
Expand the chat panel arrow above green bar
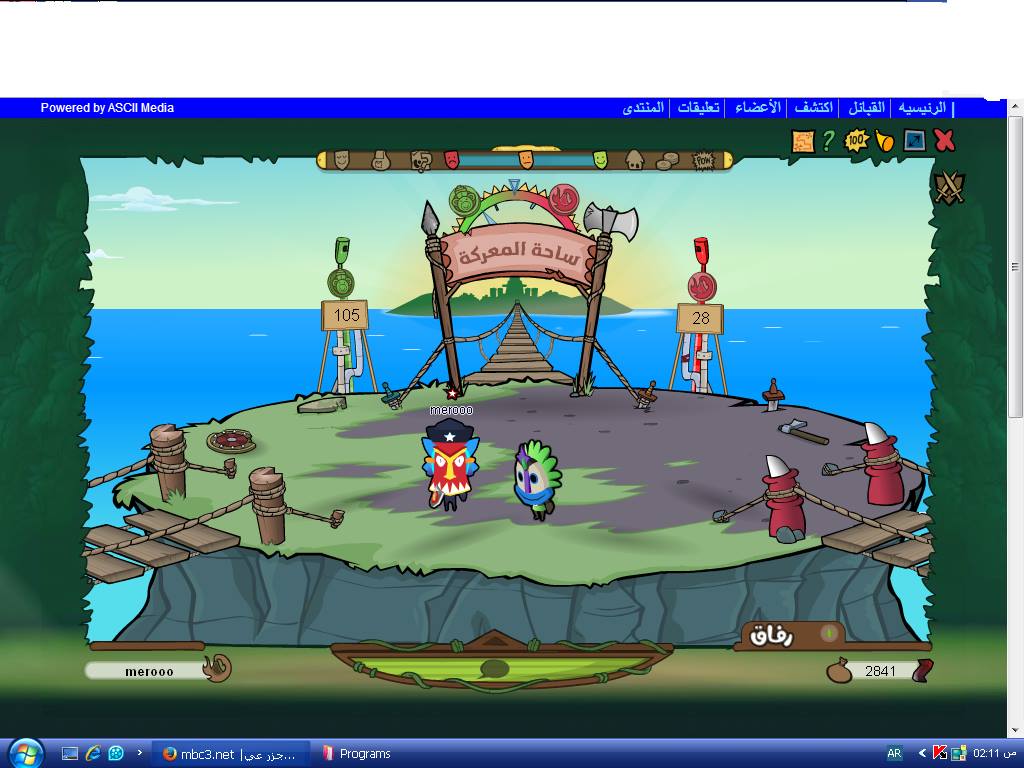coord(494,638)
